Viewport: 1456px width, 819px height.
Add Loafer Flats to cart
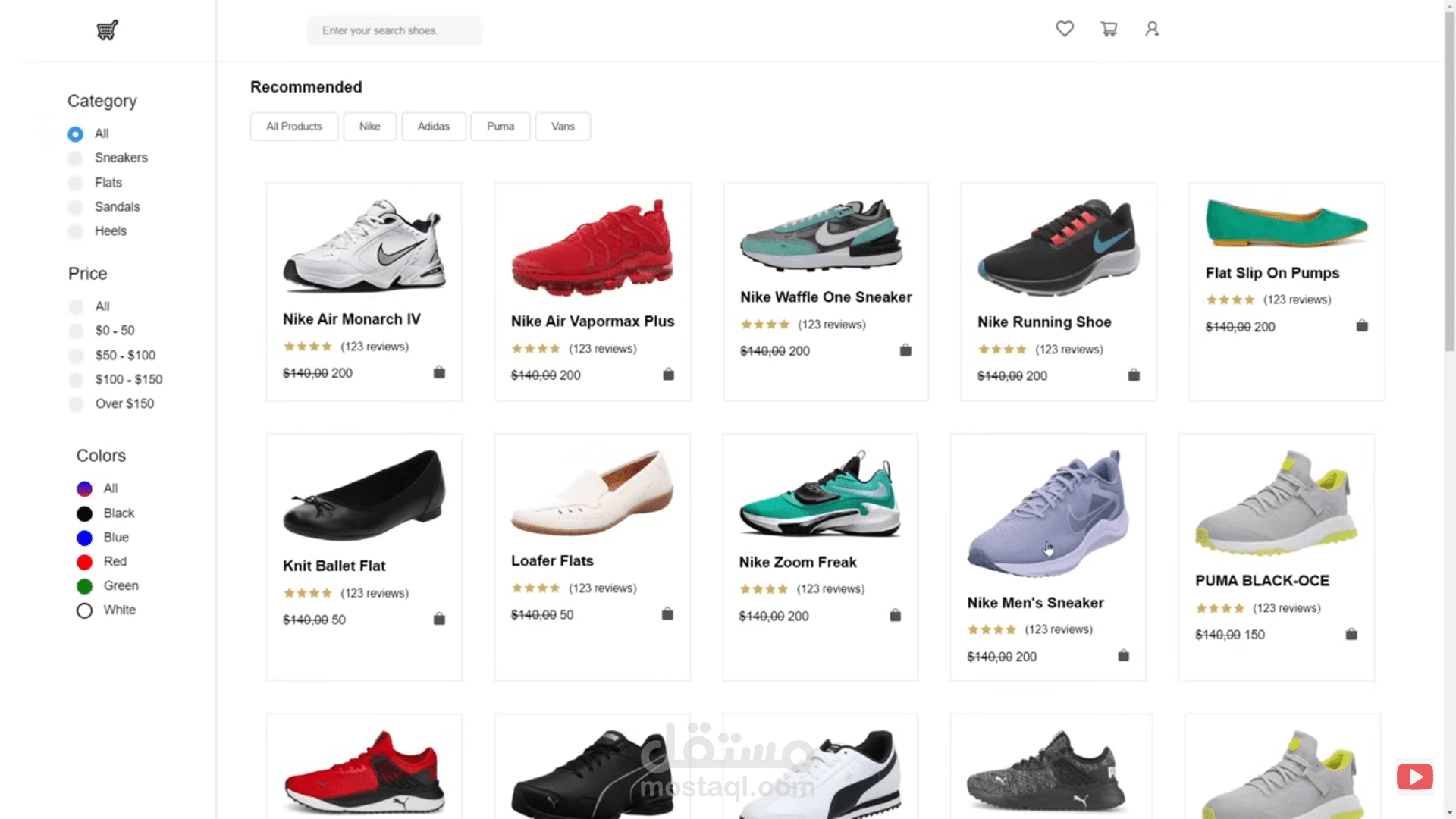[667, 614]
